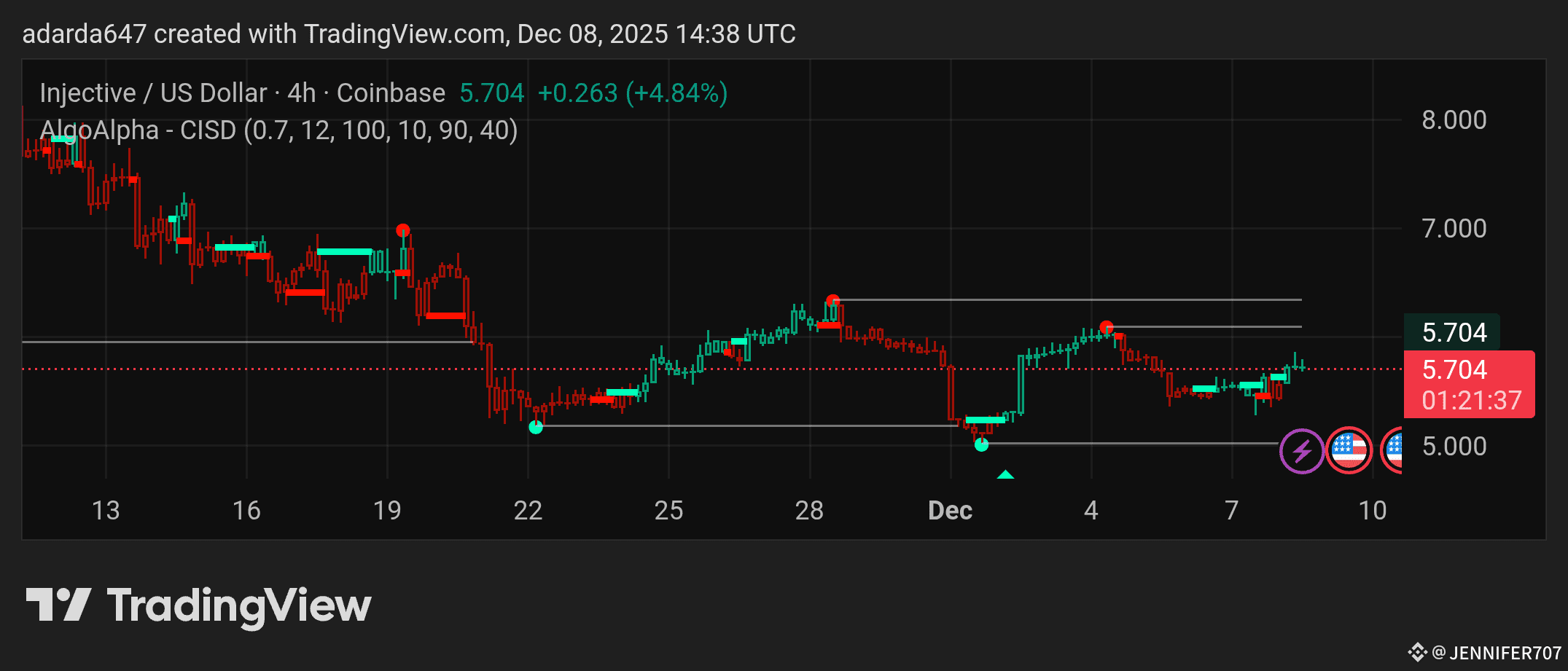Click the red swing-high dot near Dec 4
Viewport: 1568px width, 671px height.
tap(1107, 327)
